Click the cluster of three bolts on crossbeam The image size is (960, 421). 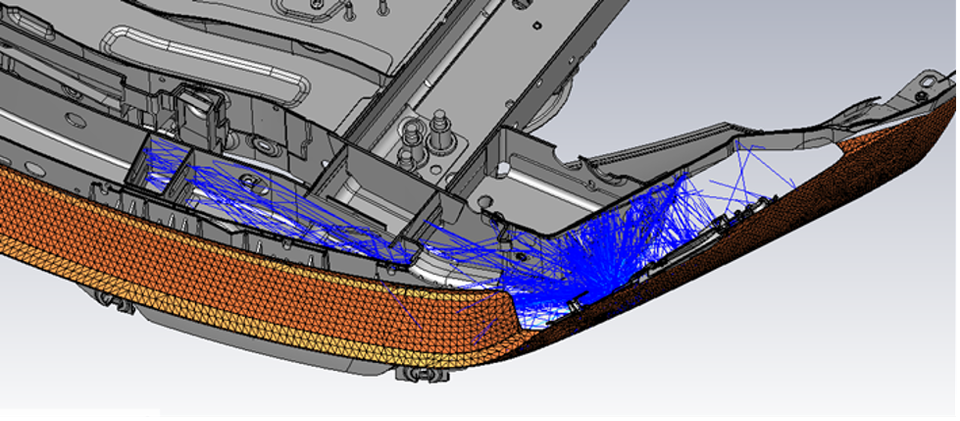427,140
